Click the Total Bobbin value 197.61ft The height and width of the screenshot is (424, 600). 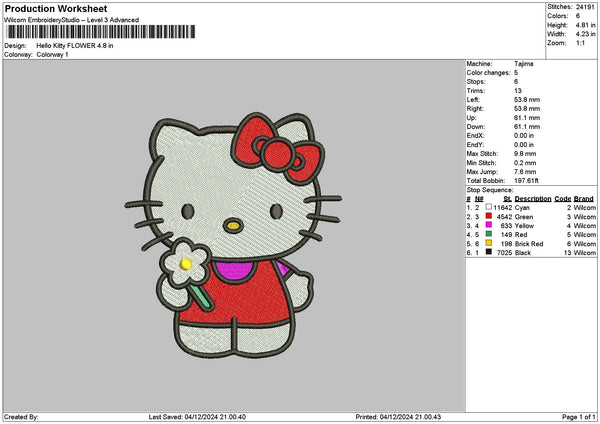point(526,181)
